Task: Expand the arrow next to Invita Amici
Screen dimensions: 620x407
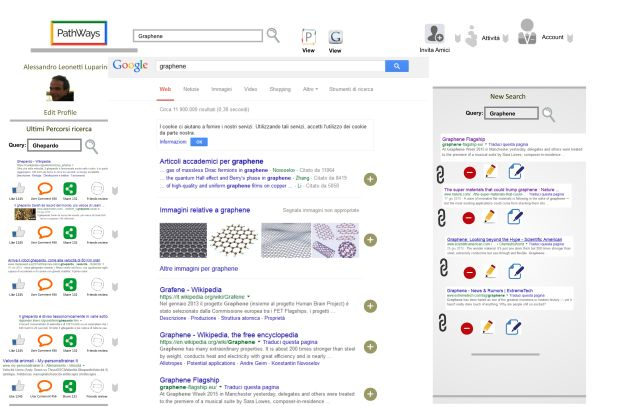Action: (457, 38)
